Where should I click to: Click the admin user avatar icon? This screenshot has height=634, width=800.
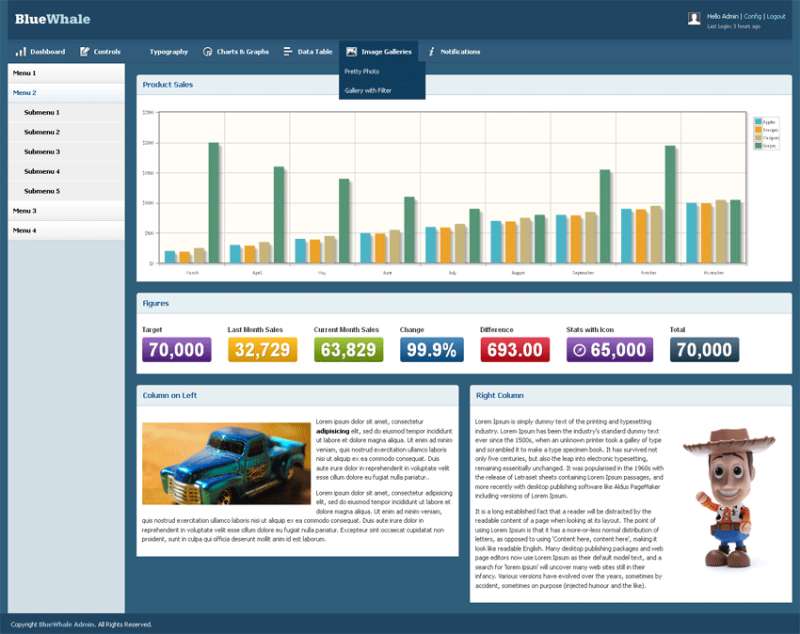pyautogui.click(x=694, y=19)
